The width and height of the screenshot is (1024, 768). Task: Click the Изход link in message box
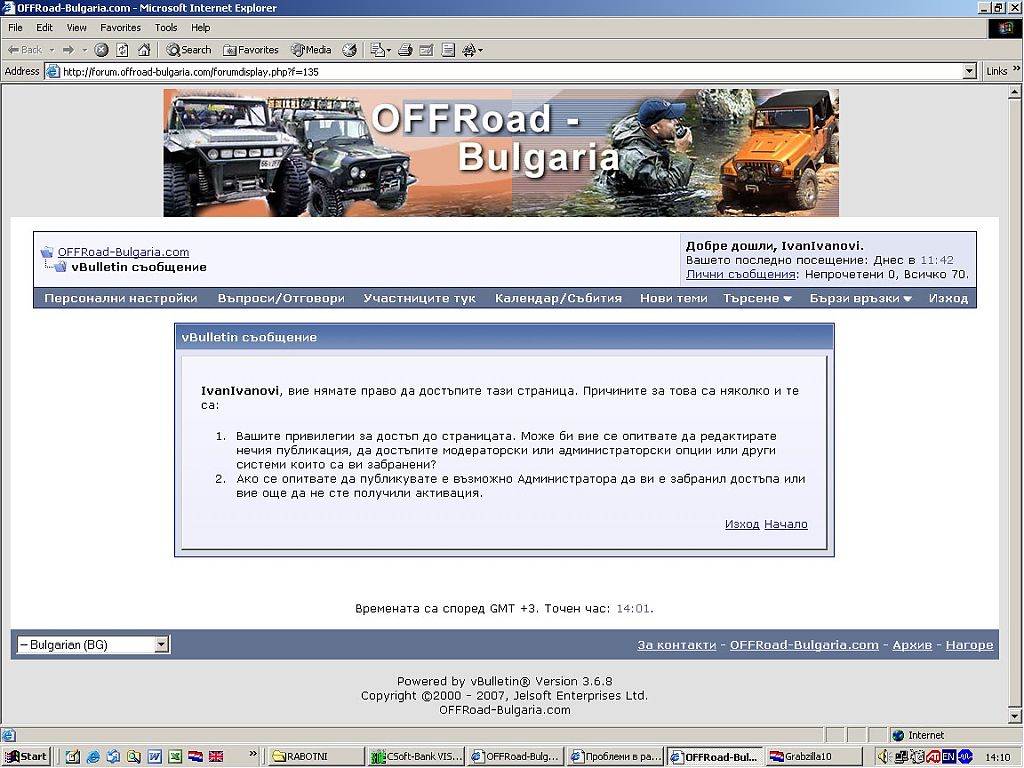(x=742, y=524)
